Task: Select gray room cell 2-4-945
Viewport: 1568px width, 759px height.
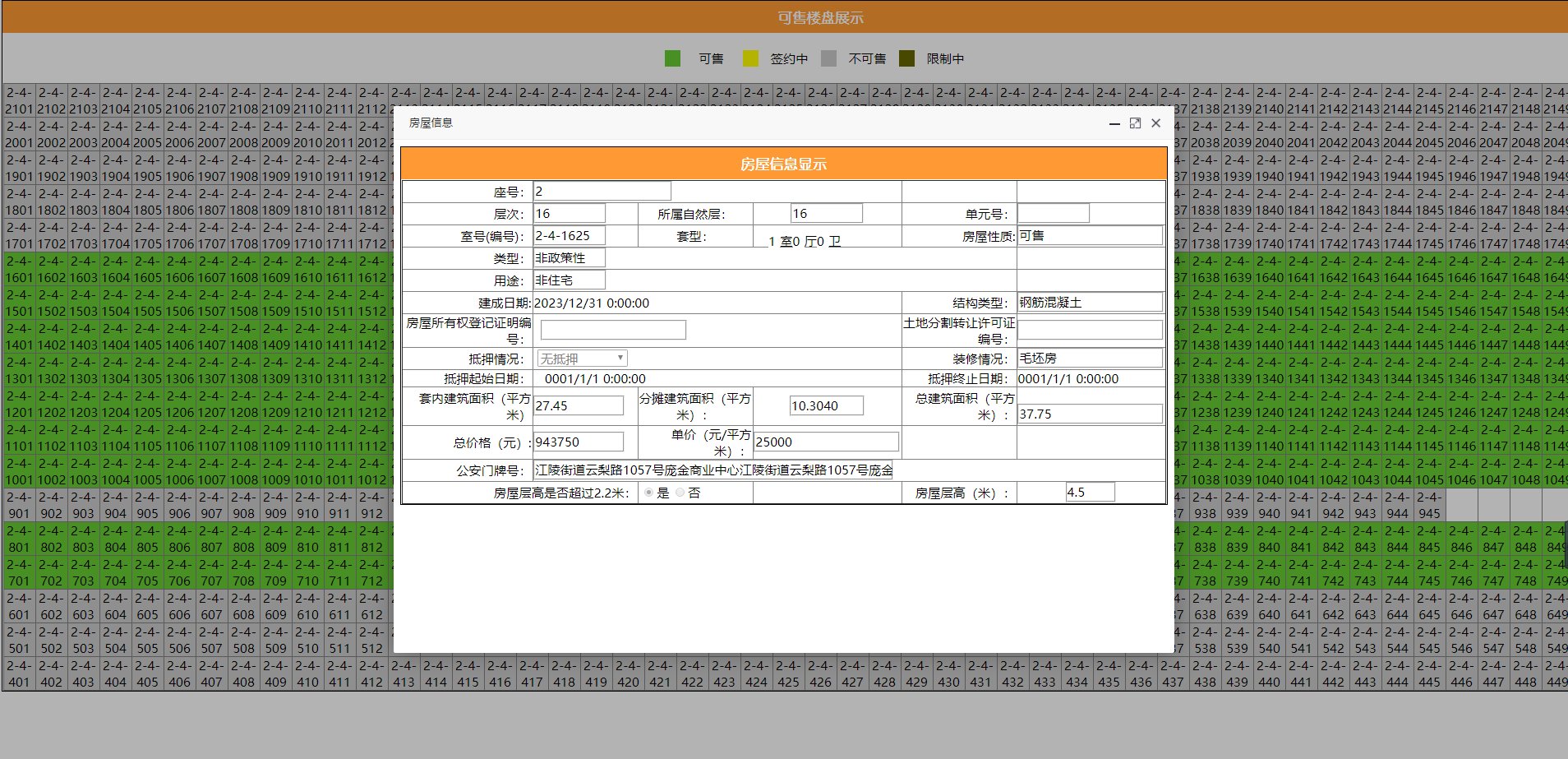Action: click(x=1429, y=505)
